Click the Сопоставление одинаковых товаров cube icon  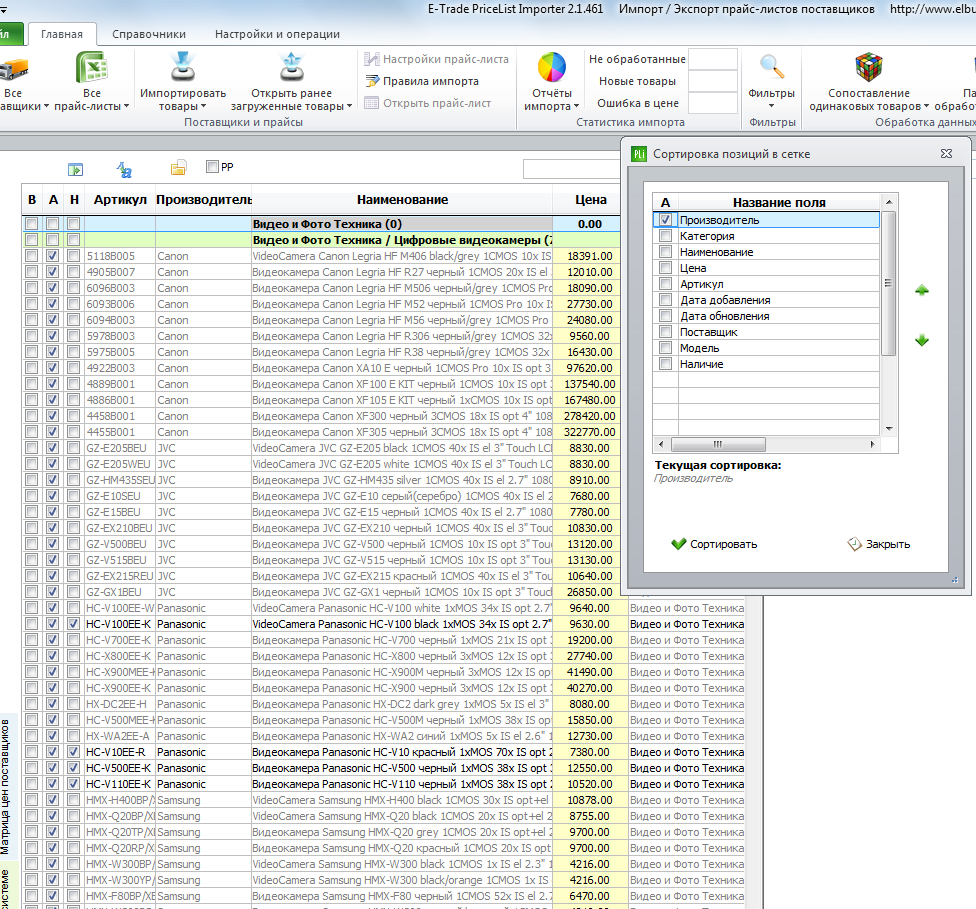coord(869,67)
